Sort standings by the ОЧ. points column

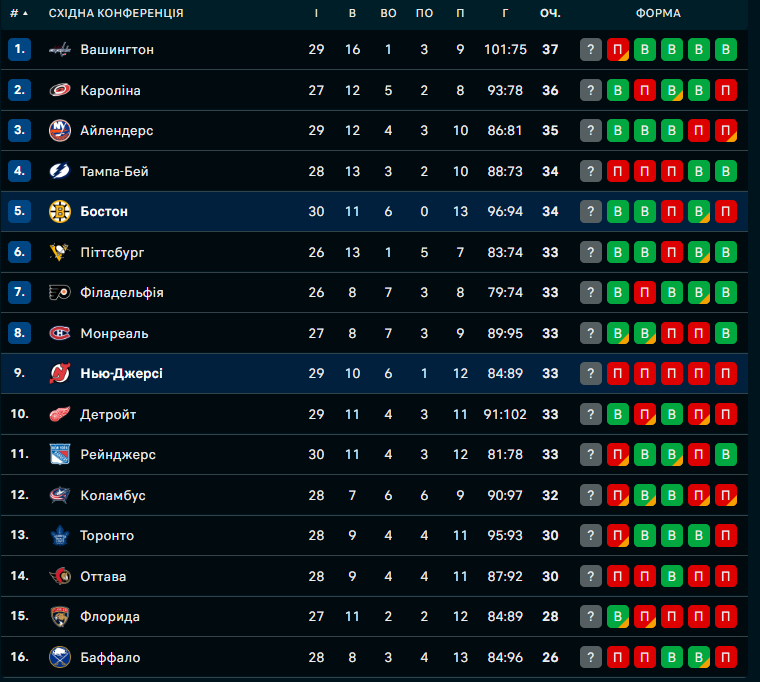[x=549, y=13]
